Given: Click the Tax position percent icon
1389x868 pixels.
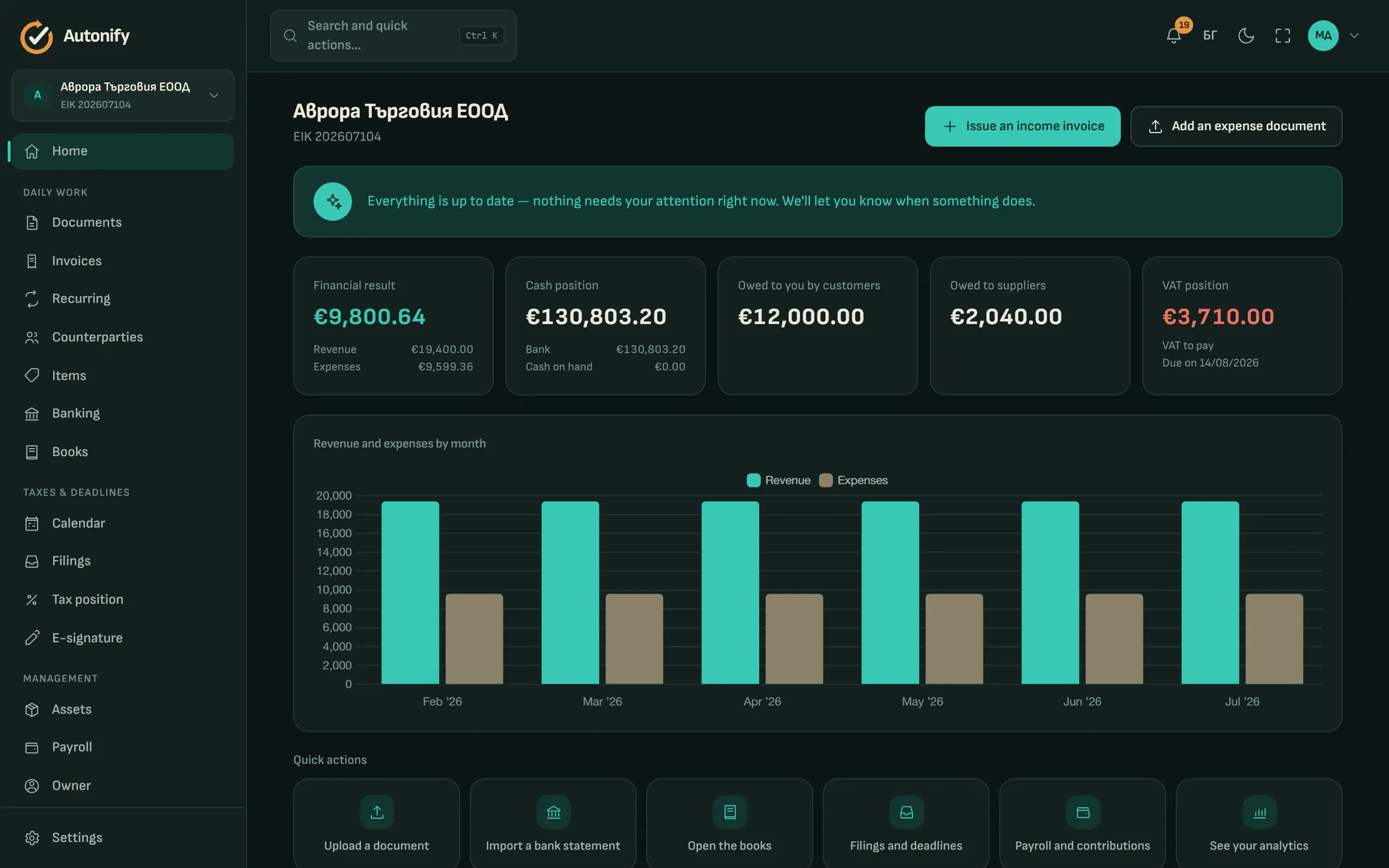Looking at the screenshot, I should (32, 600).
